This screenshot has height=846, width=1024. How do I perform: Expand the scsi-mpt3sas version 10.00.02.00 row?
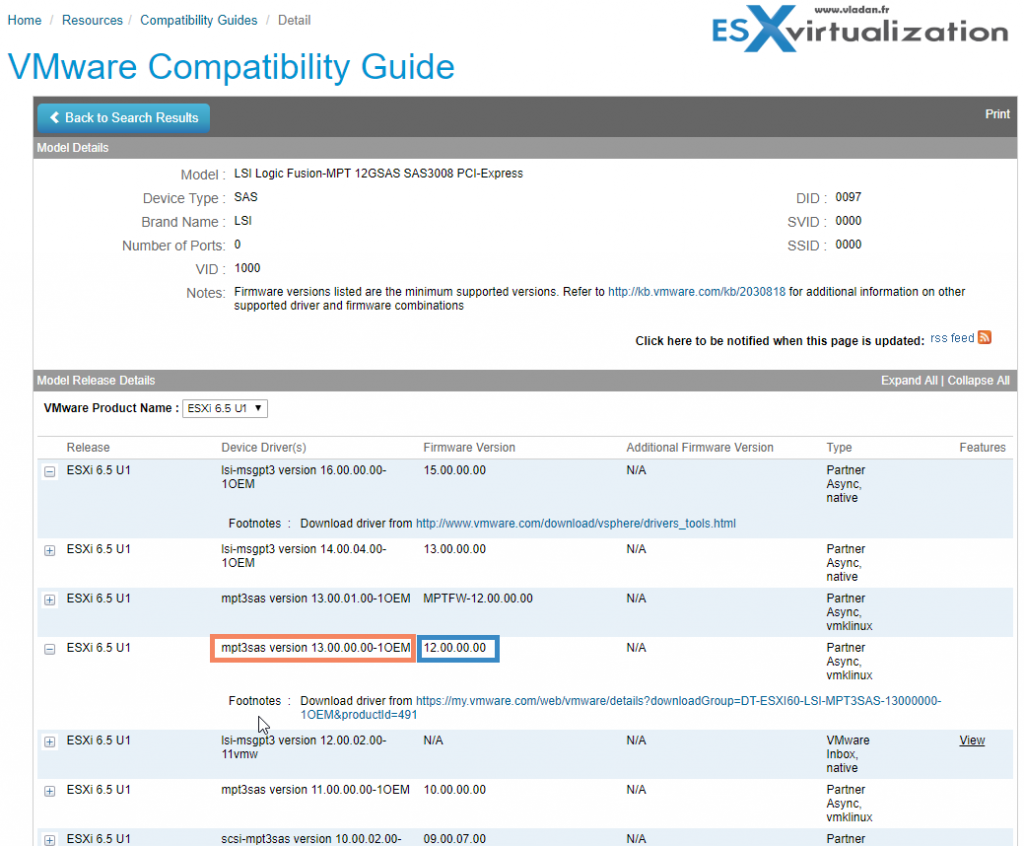pyautogui.click(x=49, y=840)
